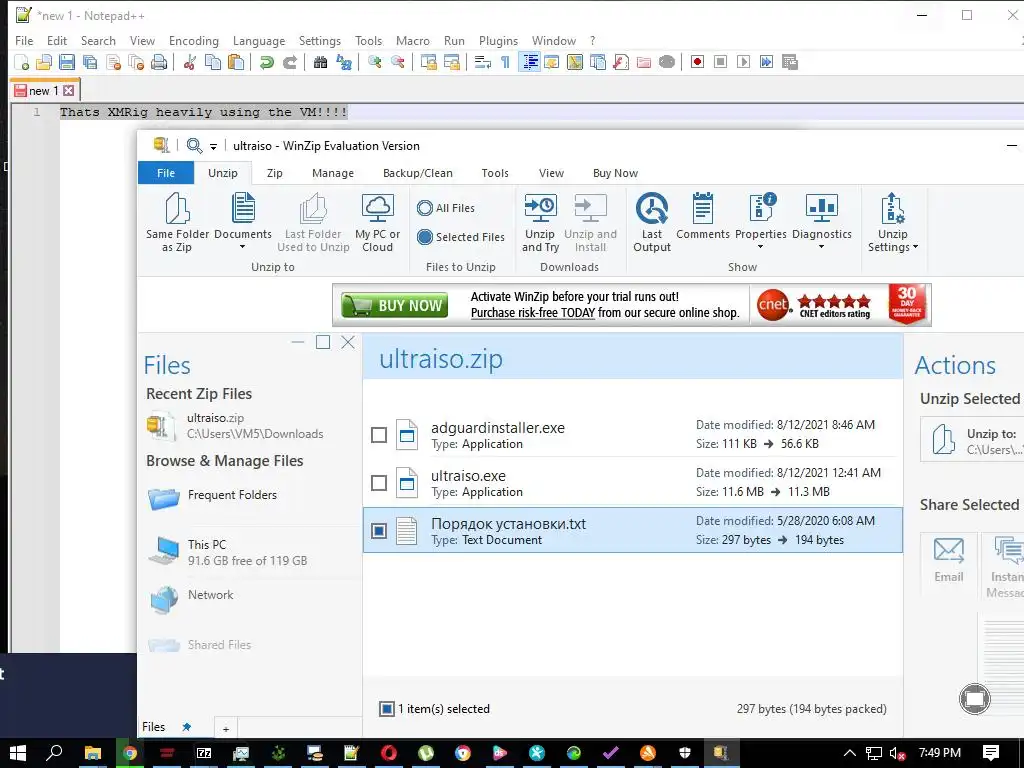Show hidden system tray icons chevron
The height and width of the screenshot is (768, 1024).
(849, 753)
